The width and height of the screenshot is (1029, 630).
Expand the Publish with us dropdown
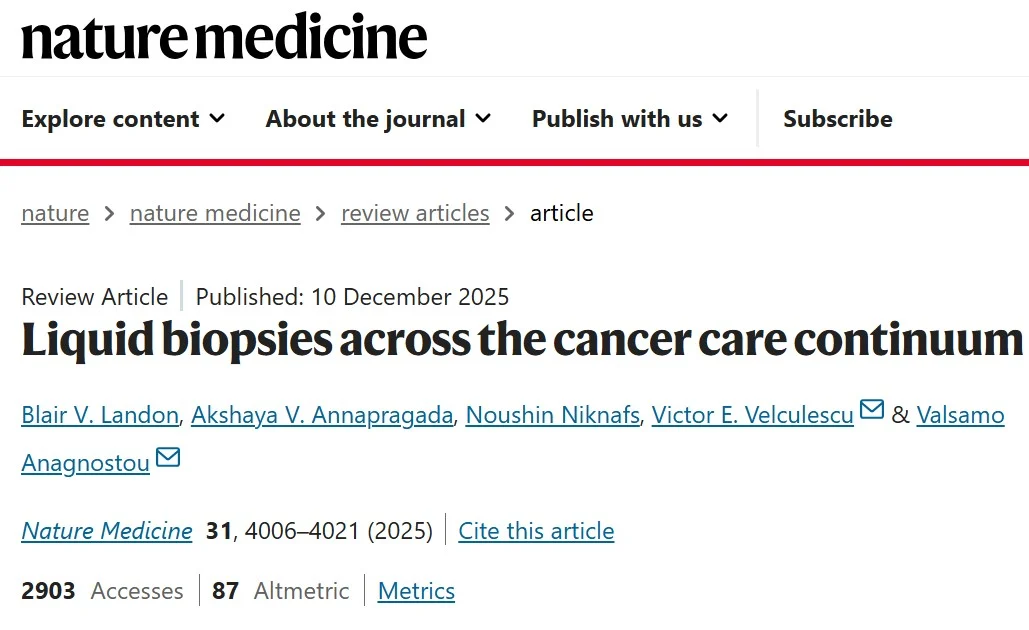pos(630,119)
